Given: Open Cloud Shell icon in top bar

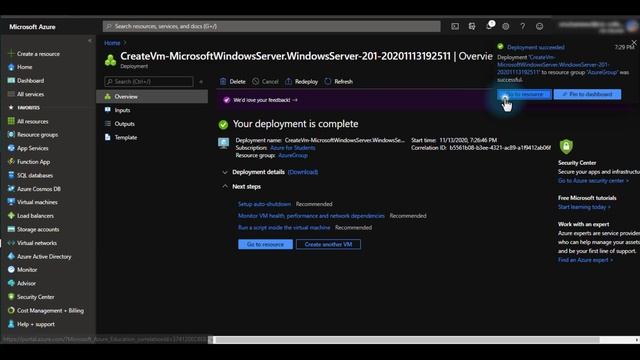Looking at the screenshot, I should point(455,27).
